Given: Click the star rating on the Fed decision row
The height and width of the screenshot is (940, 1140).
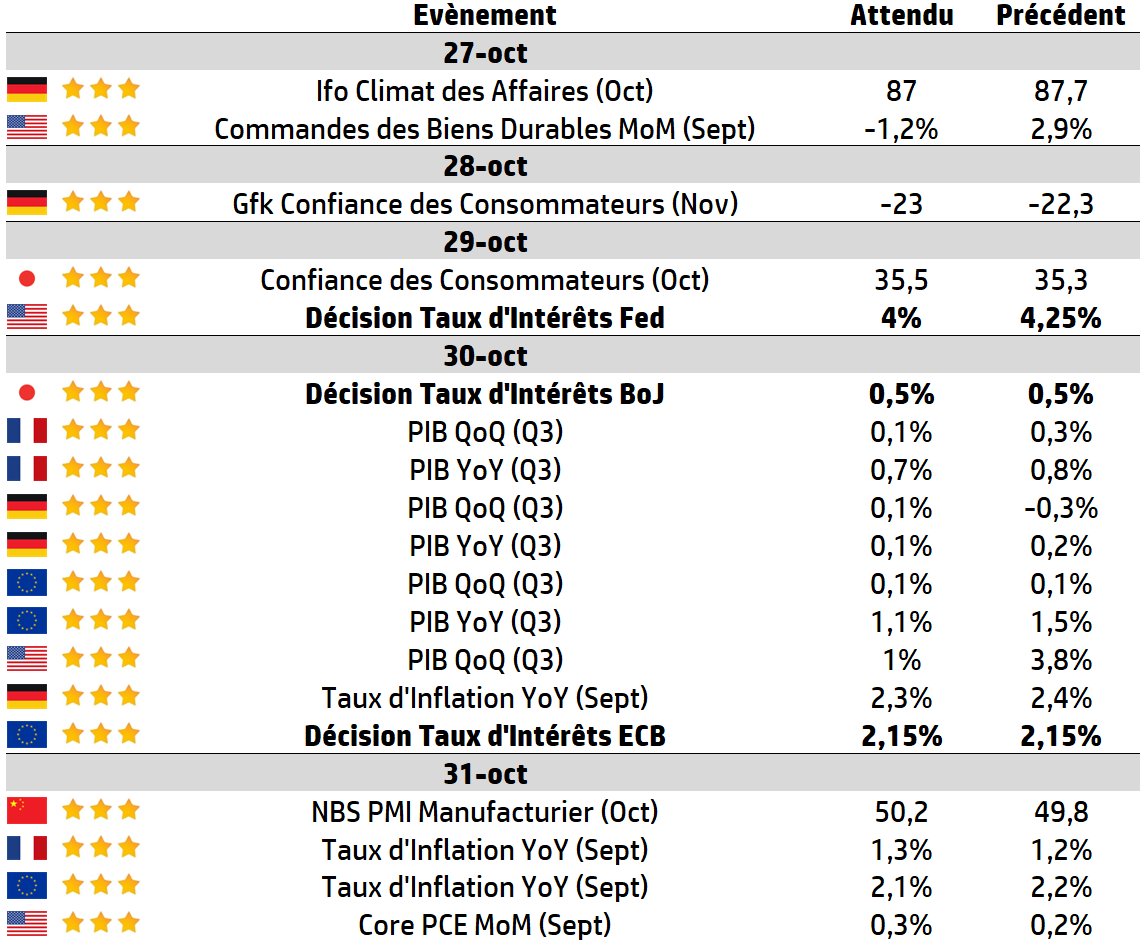Looking at the screenshot, I should pos(100,317).
